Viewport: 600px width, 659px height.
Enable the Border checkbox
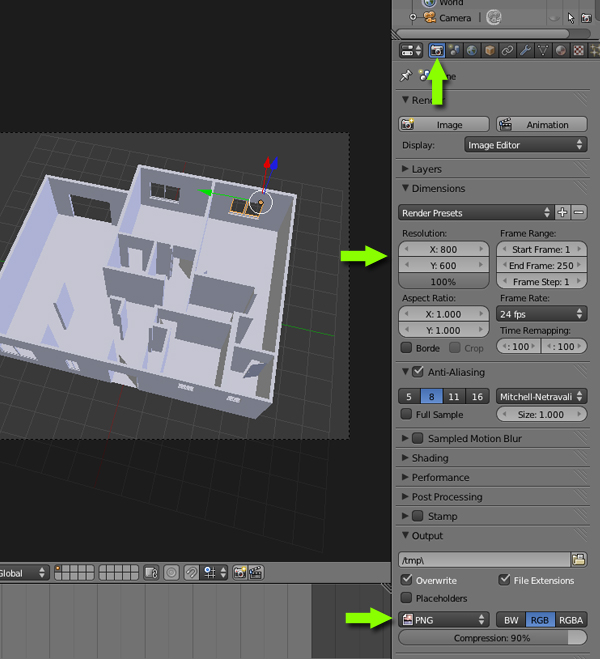coord(406,348)
